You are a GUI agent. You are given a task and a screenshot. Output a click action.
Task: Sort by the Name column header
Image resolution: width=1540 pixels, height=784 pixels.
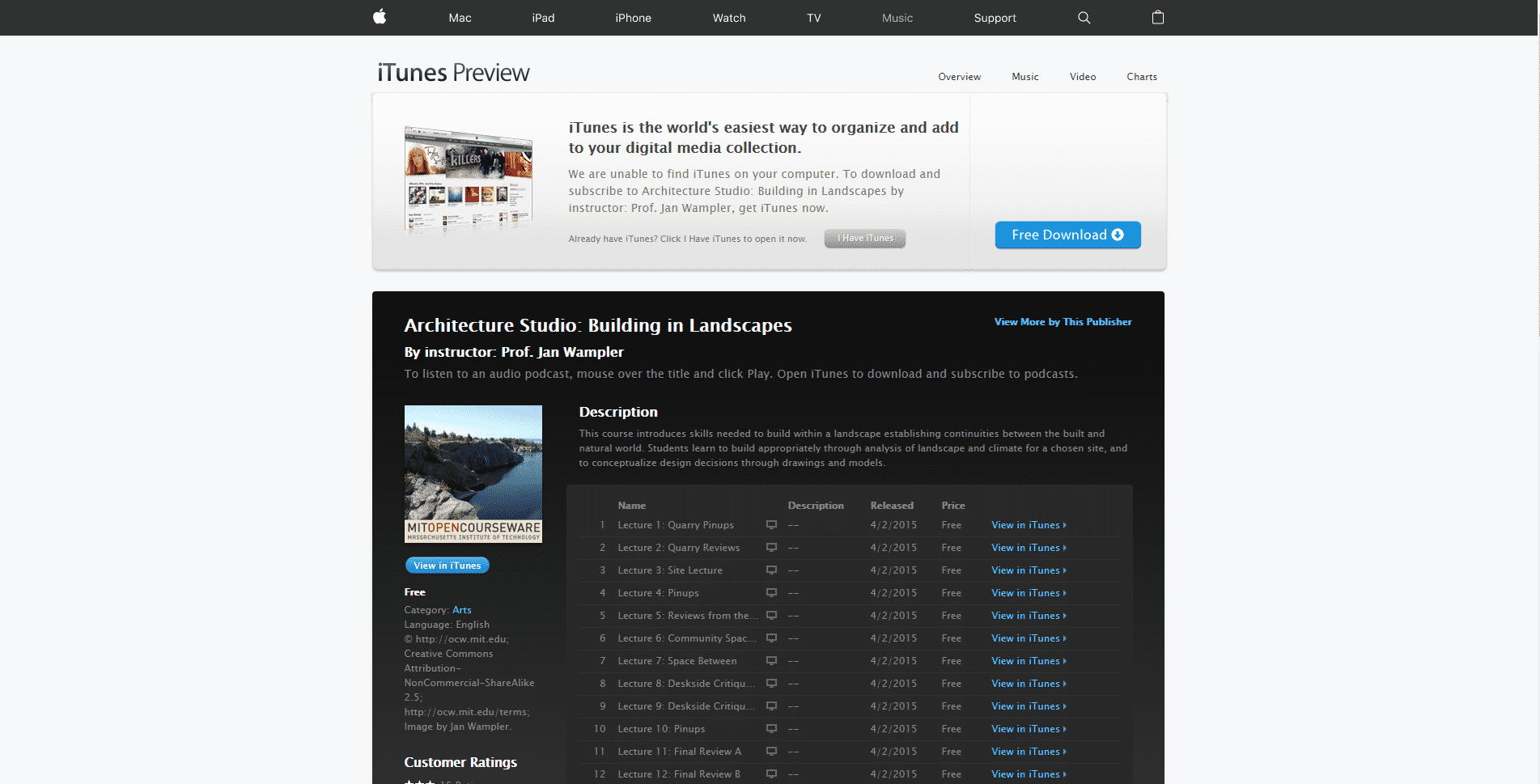pos(632,506)
